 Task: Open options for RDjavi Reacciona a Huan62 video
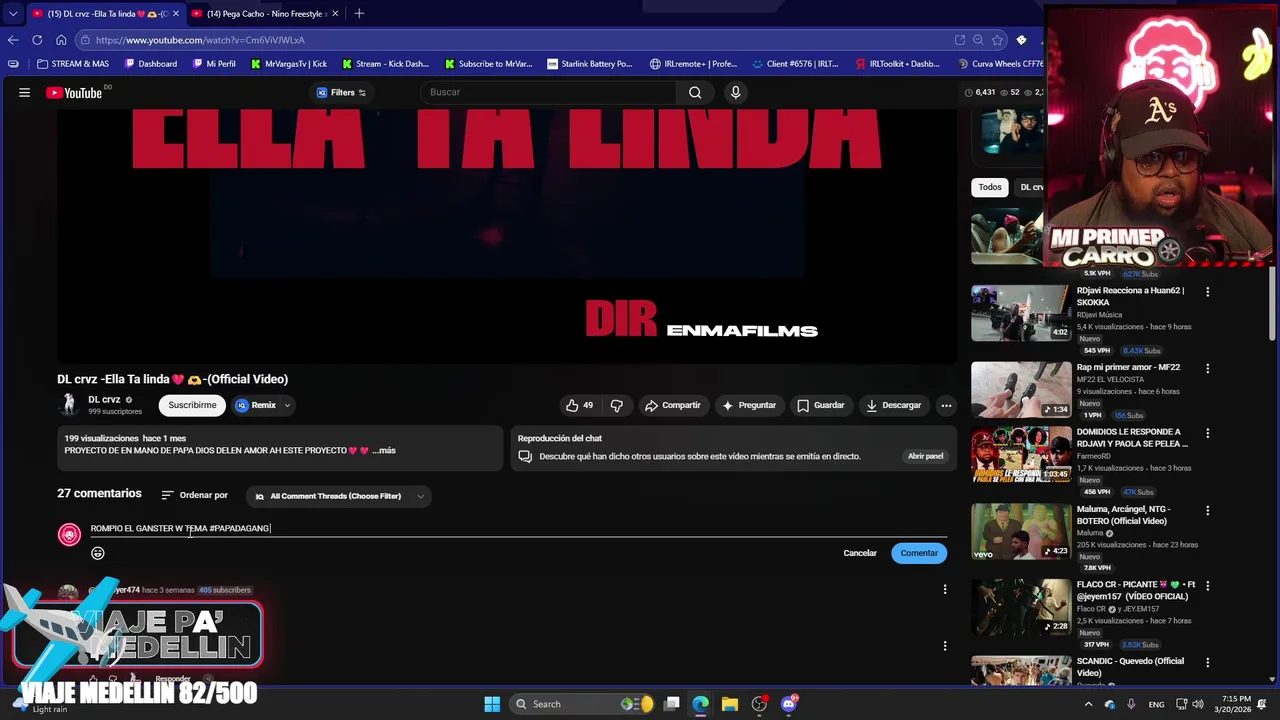[x=1207, y=292]
